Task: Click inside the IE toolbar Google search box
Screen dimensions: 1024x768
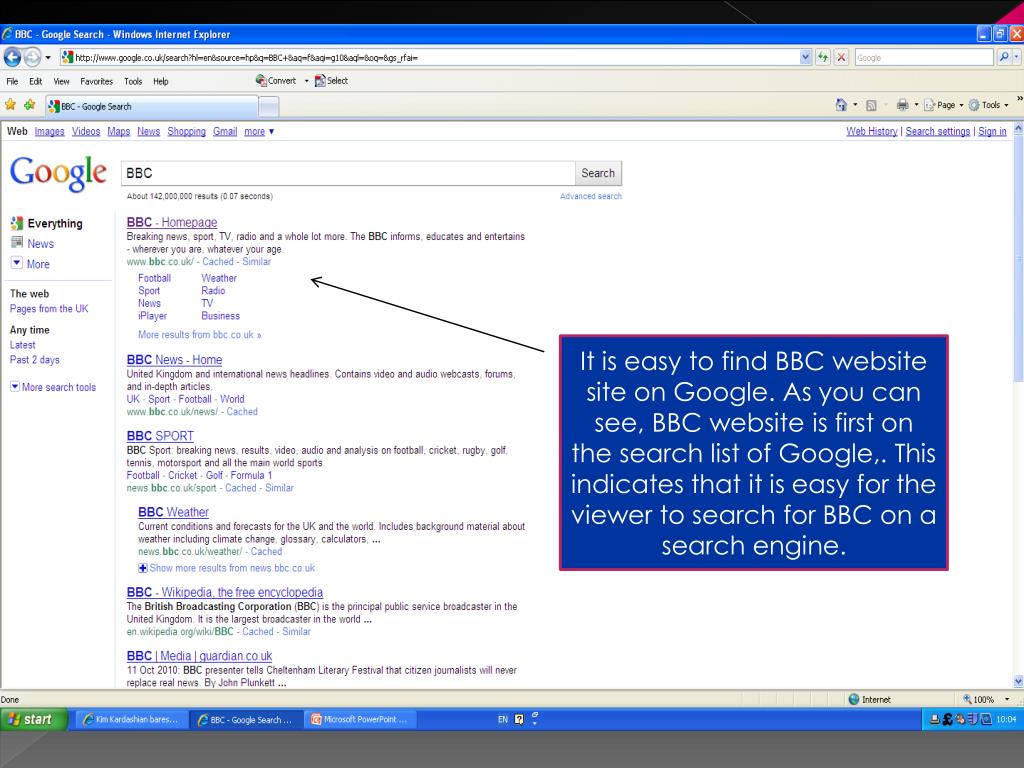Action: [x=923, y=57]
